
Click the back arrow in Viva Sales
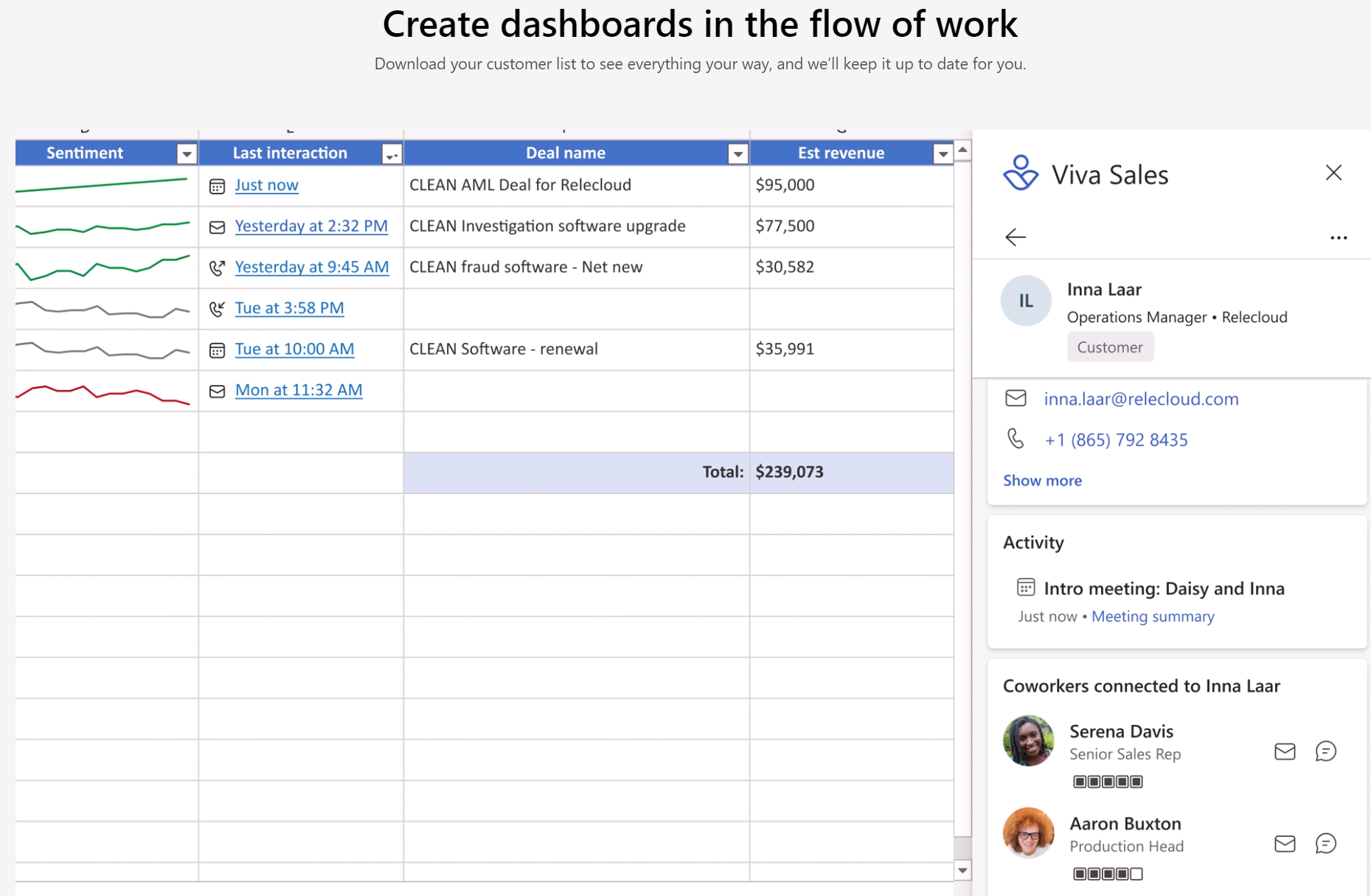coord(1016,237)
